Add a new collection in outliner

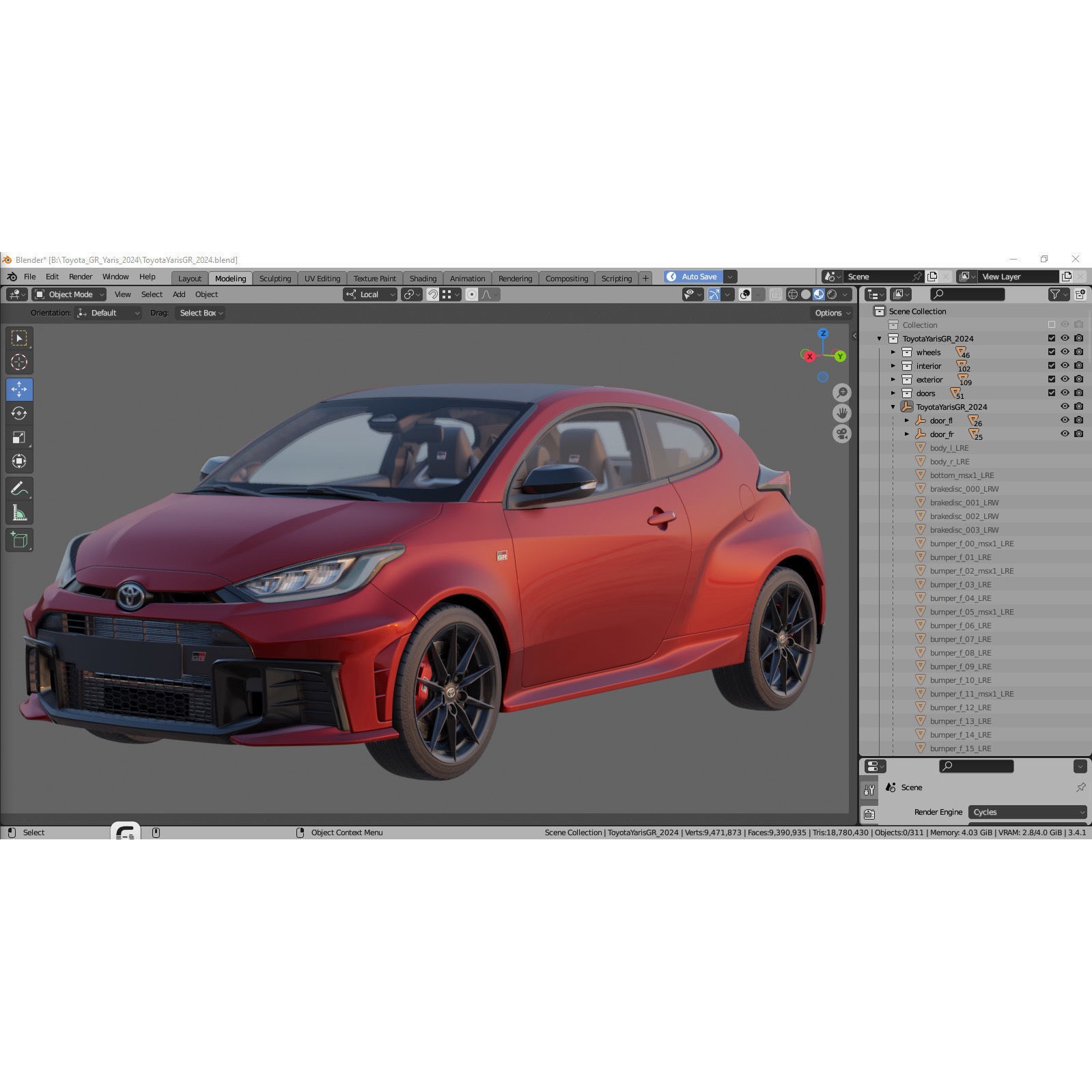click(x=1080, y=294)
